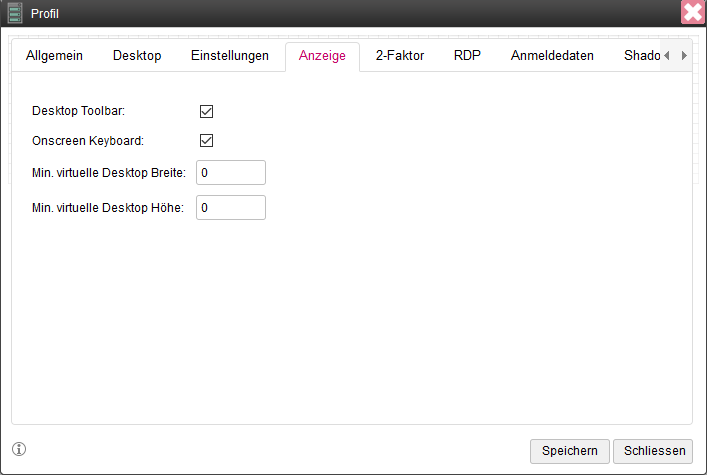Click the Speichern button
The width and height of the screenshot is (707, 475).
570,451
